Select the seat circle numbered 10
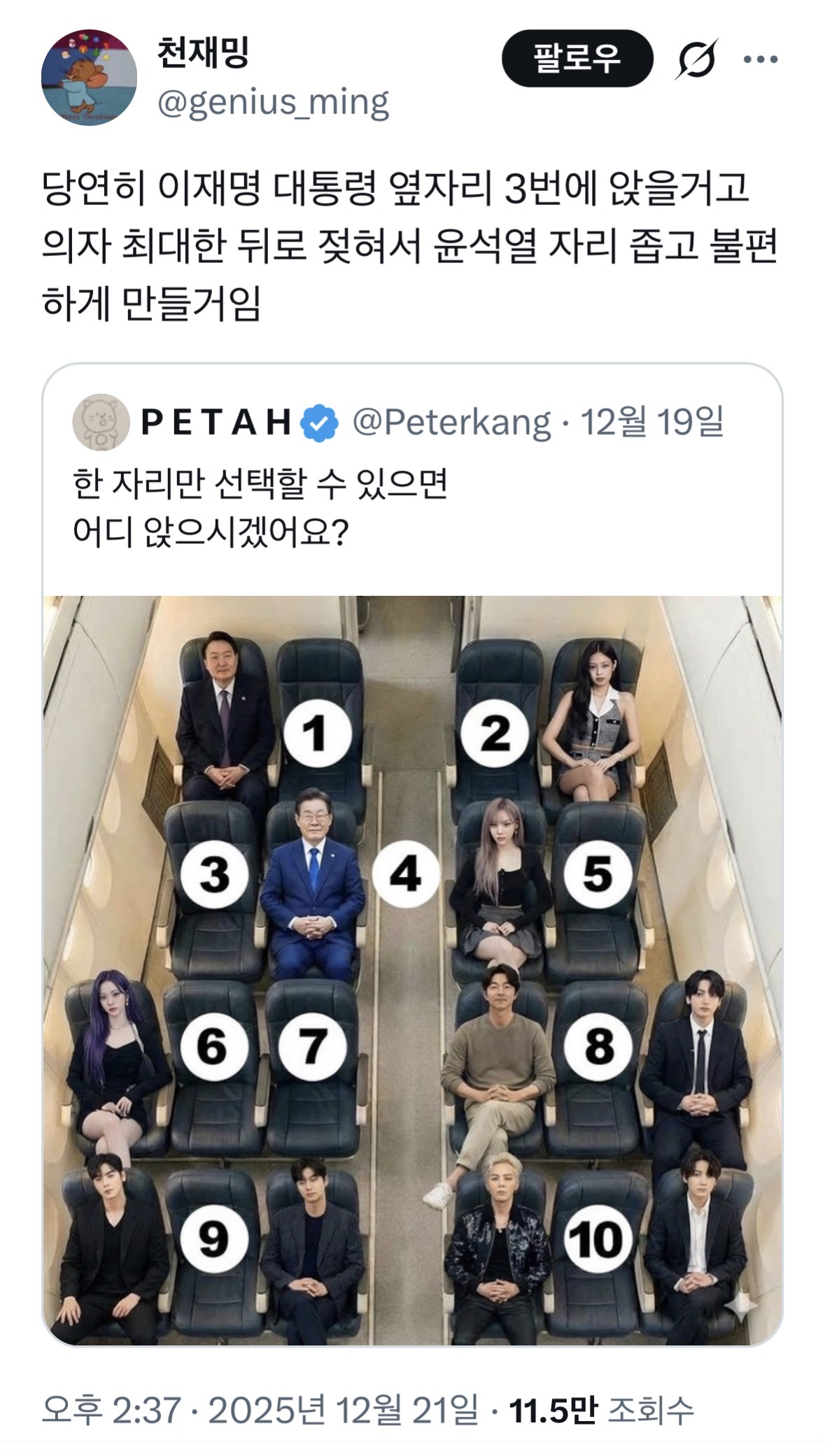The width and height of the screenshot is (825, 1456). 598,1239
